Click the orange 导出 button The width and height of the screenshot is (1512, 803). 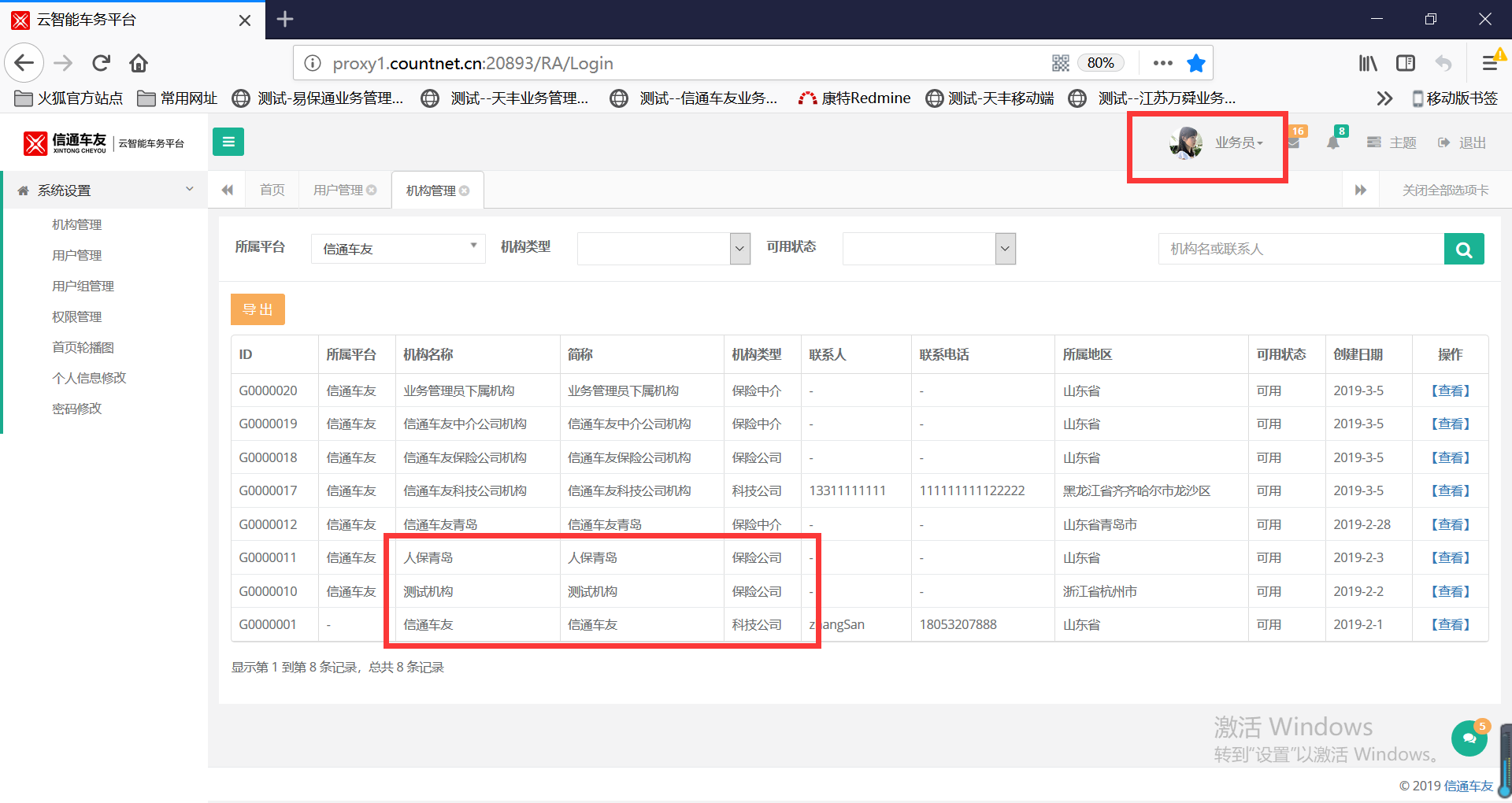point(258,309)
